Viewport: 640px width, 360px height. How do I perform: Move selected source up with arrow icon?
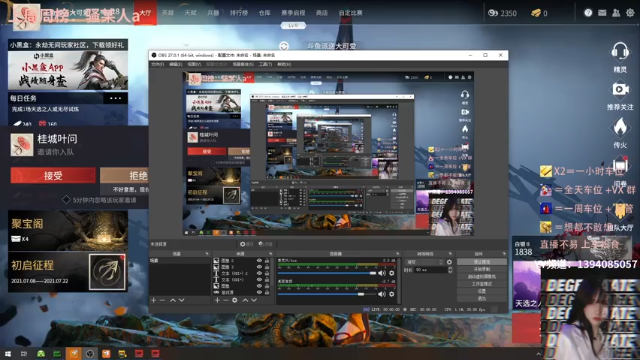245,300
